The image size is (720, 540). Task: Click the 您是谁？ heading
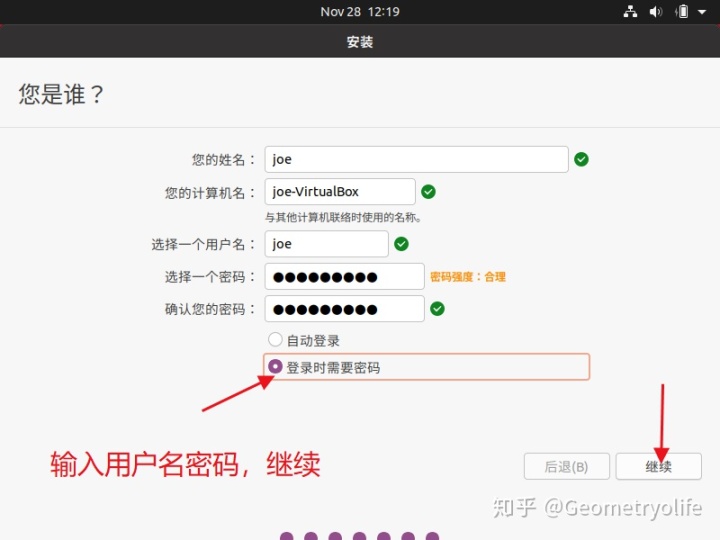click(x=61, y=95)
